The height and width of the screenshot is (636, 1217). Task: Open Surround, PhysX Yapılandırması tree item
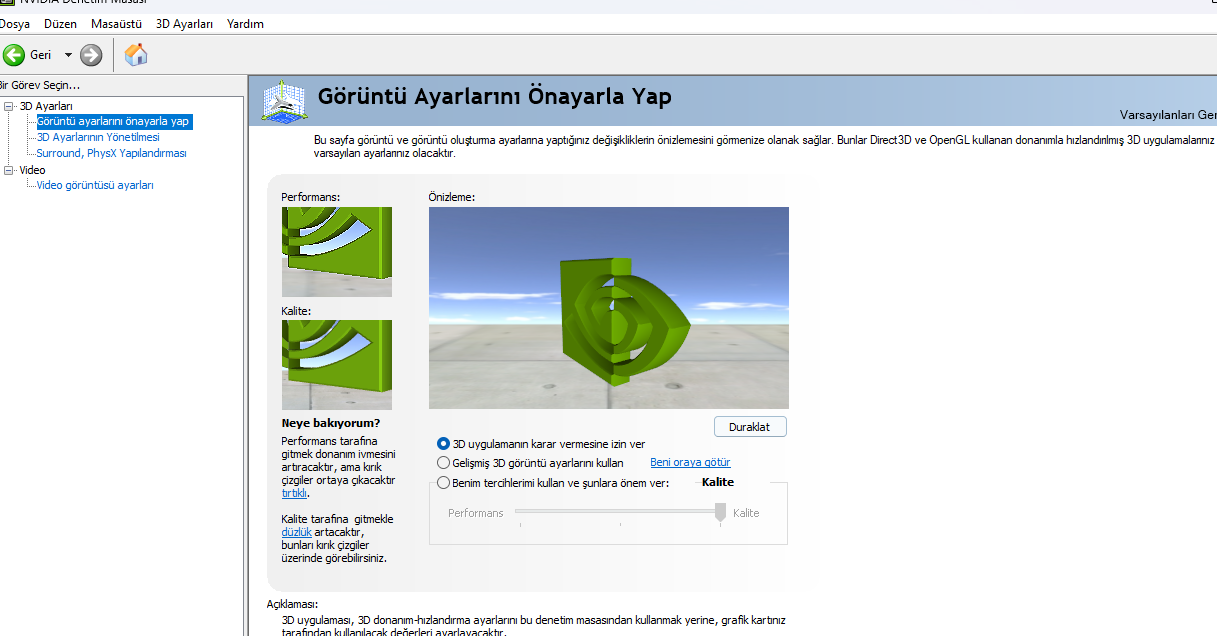(x=111, y=153)
